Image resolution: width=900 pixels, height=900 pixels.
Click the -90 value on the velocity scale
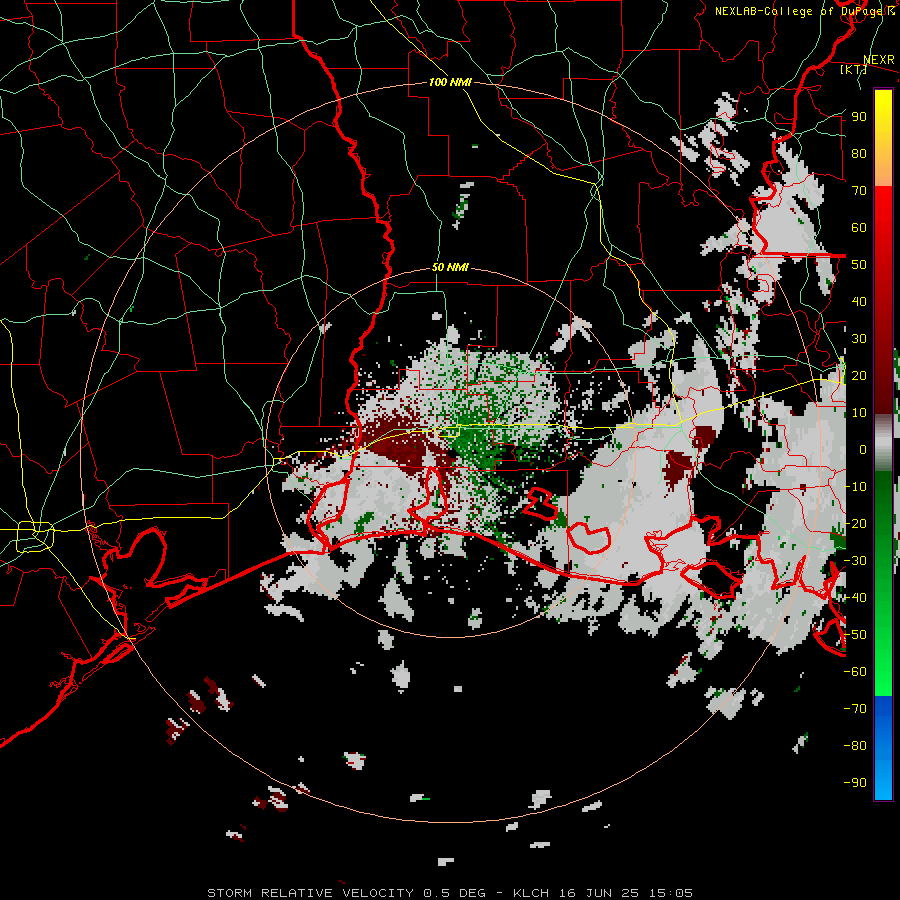point(855,783)
